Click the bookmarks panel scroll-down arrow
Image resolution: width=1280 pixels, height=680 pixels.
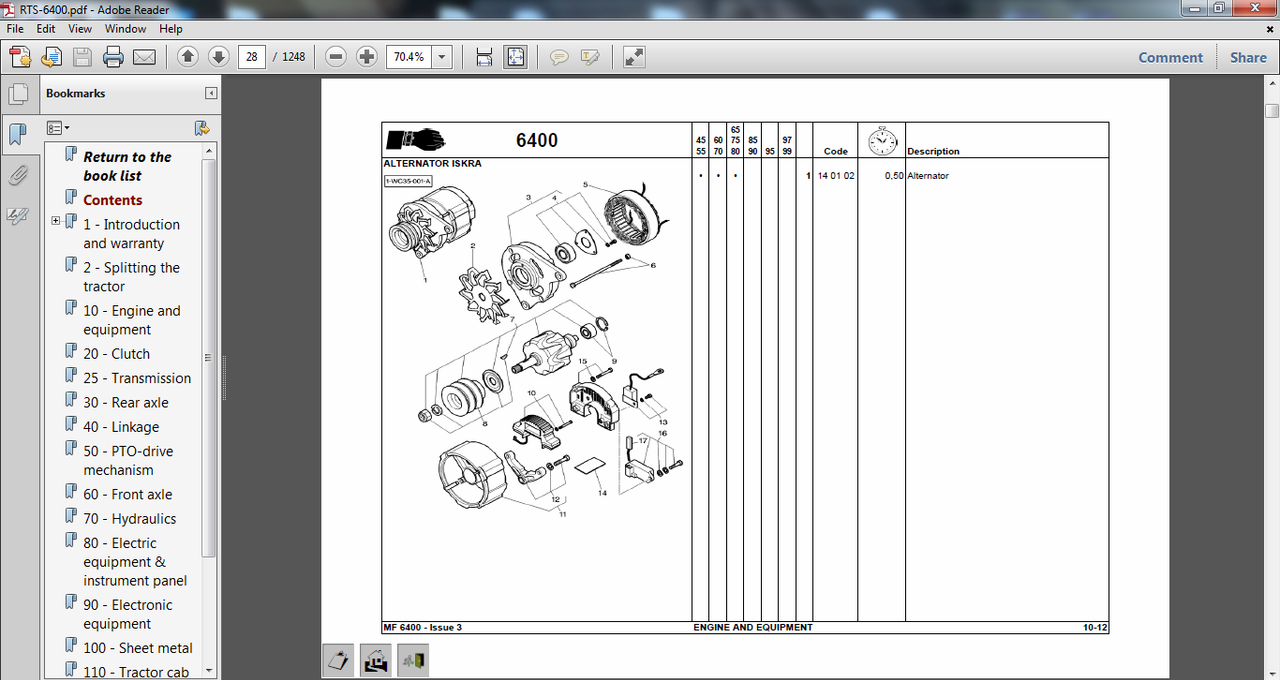[209, 671]
